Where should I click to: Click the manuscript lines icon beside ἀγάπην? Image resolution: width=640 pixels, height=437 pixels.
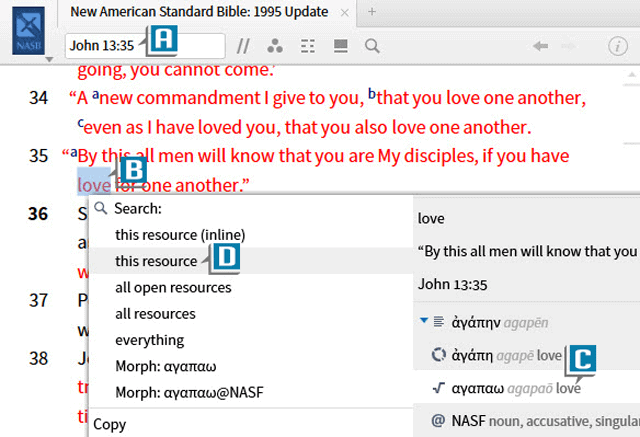pos(439,322)
